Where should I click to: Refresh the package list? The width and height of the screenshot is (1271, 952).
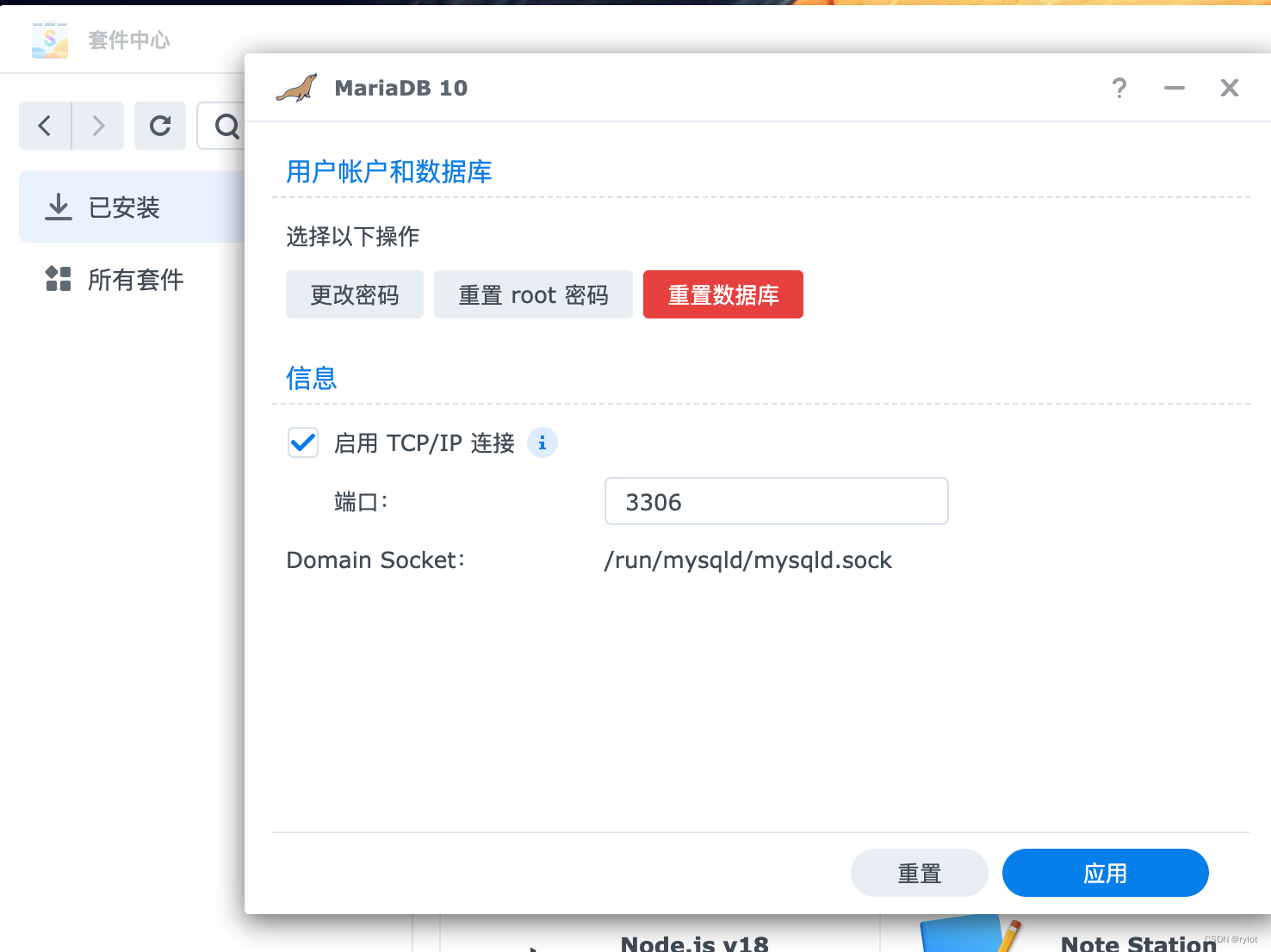point(160,126)
